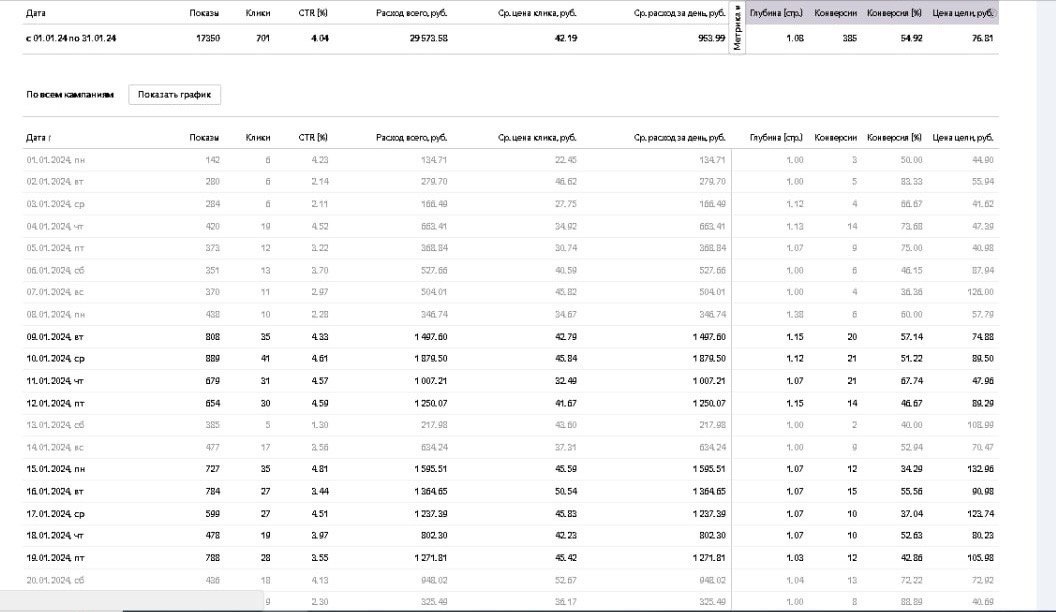The image size is (1056, 612).
Task: Sort daily table by Конверсия (%) header
Action: [x=894, y=137]
